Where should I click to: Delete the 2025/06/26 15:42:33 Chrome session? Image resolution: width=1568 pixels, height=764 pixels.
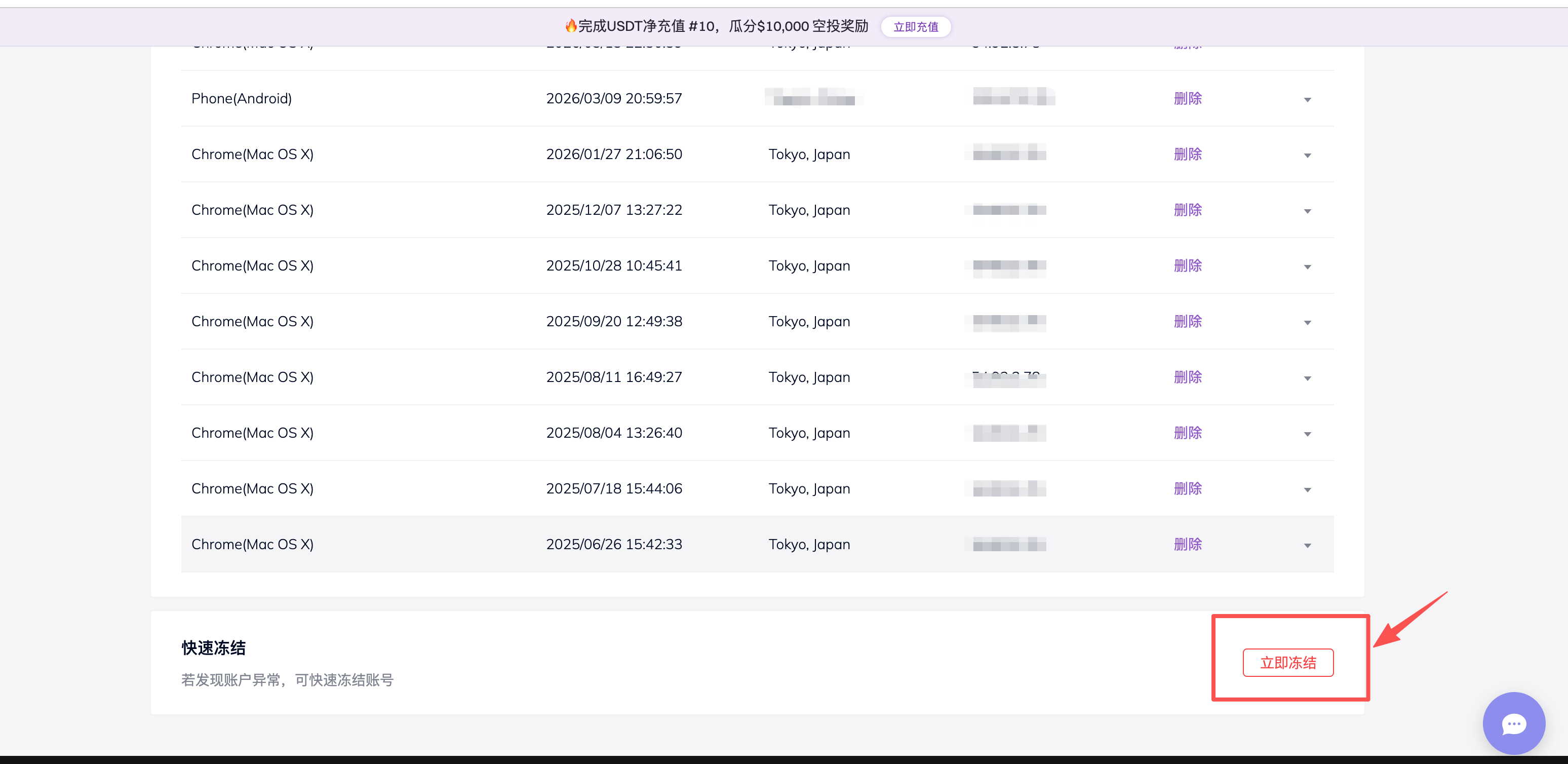pos(1187,544)
